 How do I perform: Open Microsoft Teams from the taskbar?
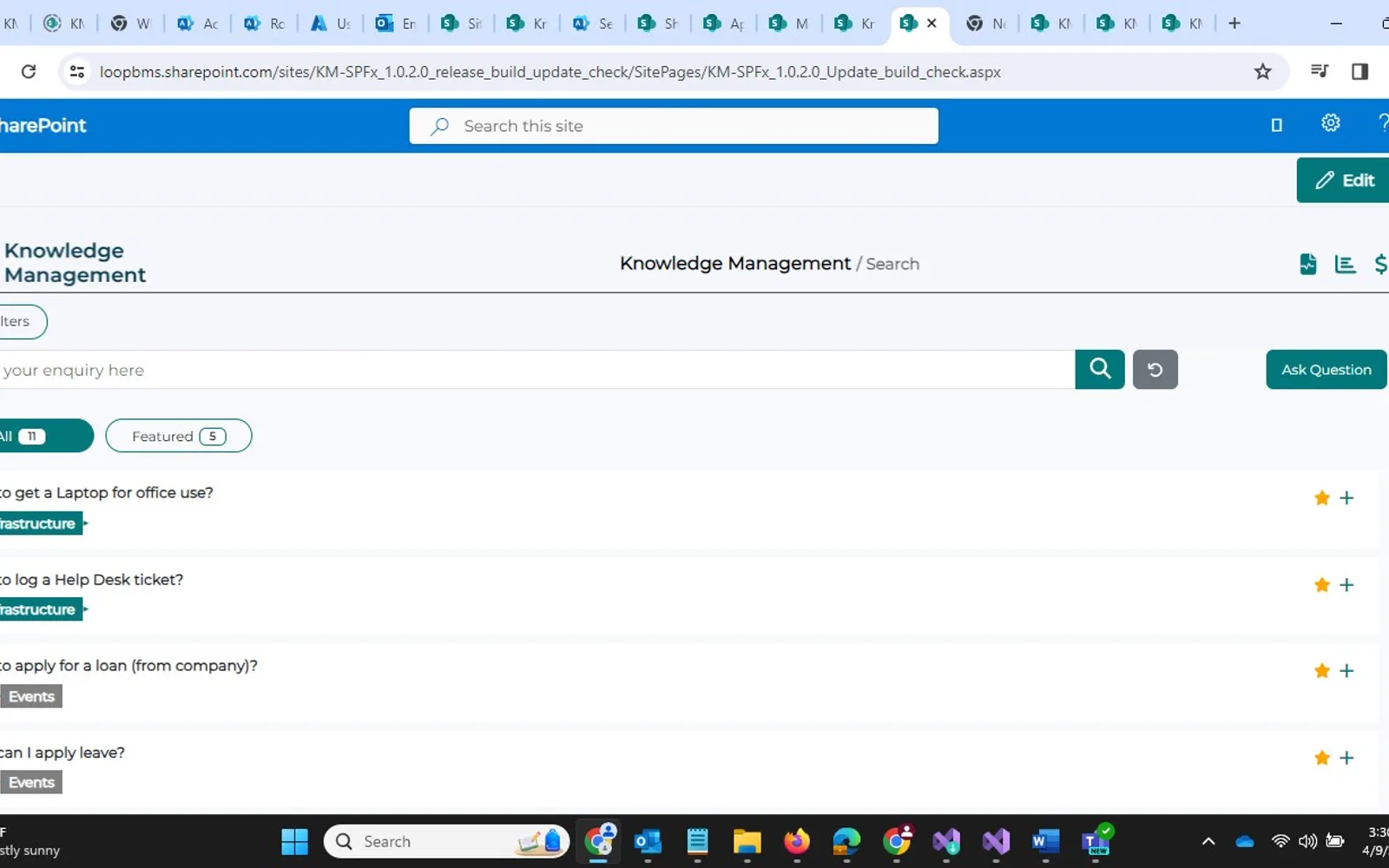[x=1096, y=841]
